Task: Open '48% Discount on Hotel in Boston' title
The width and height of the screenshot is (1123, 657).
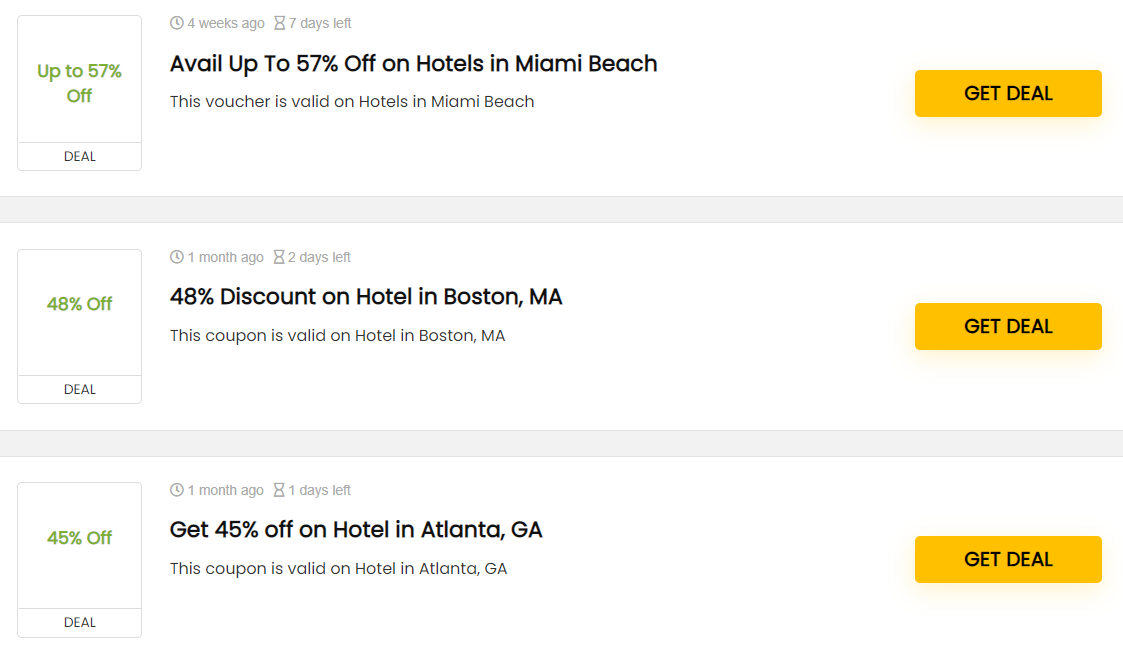Action: click(366, 297)
